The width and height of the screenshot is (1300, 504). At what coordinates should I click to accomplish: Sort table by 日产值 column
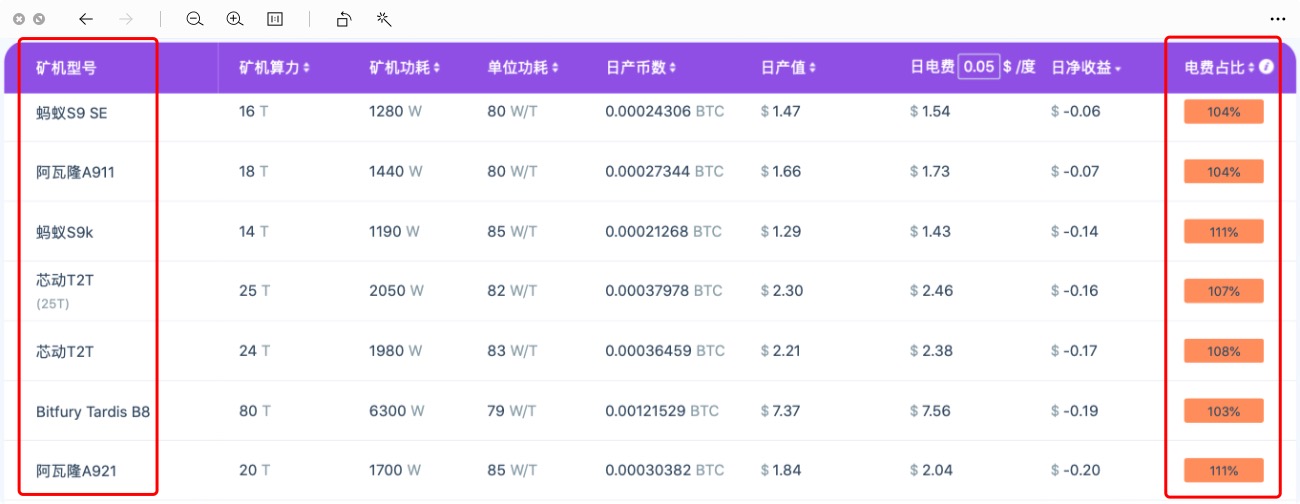pos(788,68)
